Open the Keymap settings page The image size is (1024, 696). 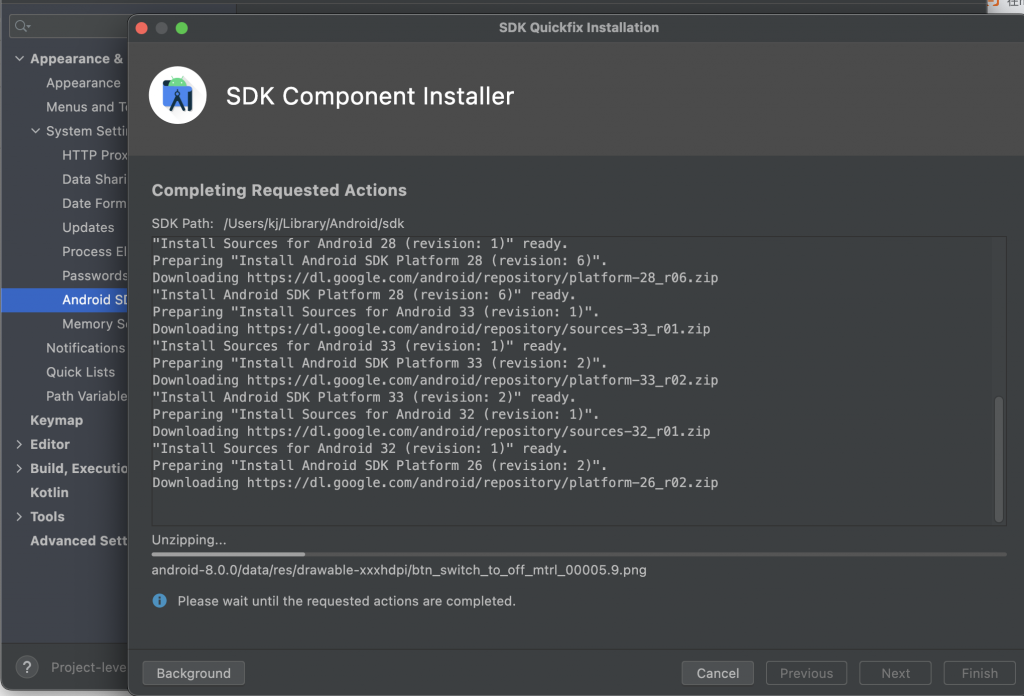[x=56, y=420]
